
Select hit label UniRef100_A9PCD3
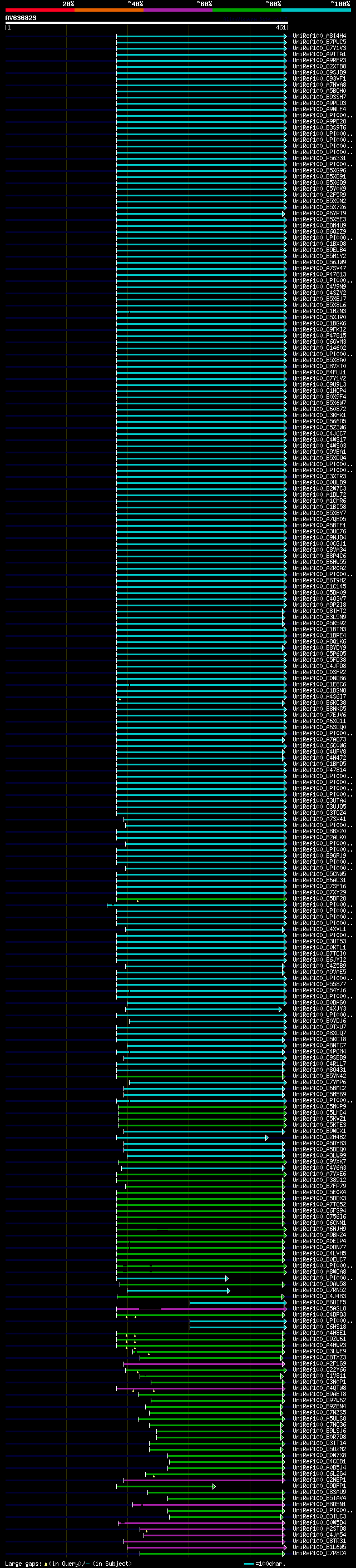(319, 103)
